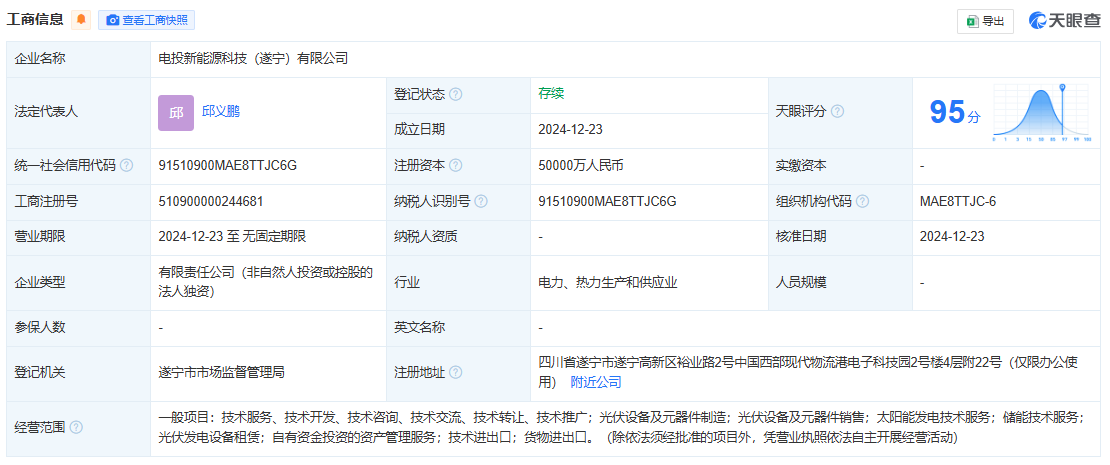Click company name 电投新能源科技（遂宁）有限公司
This screenshot has height=465, width=1110.
pyautogui.click(x=254, y=59)
